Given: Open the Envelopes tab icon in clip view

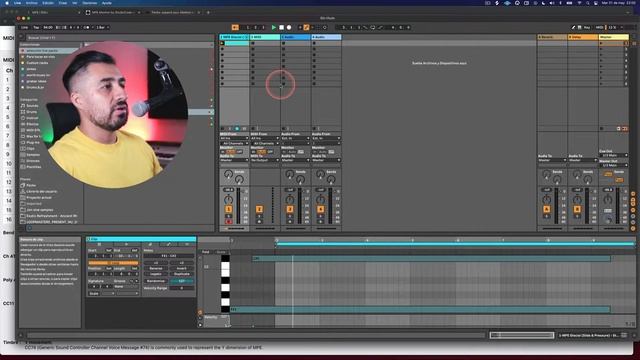Looking at the screenshot, I should (x=169, y=244).
